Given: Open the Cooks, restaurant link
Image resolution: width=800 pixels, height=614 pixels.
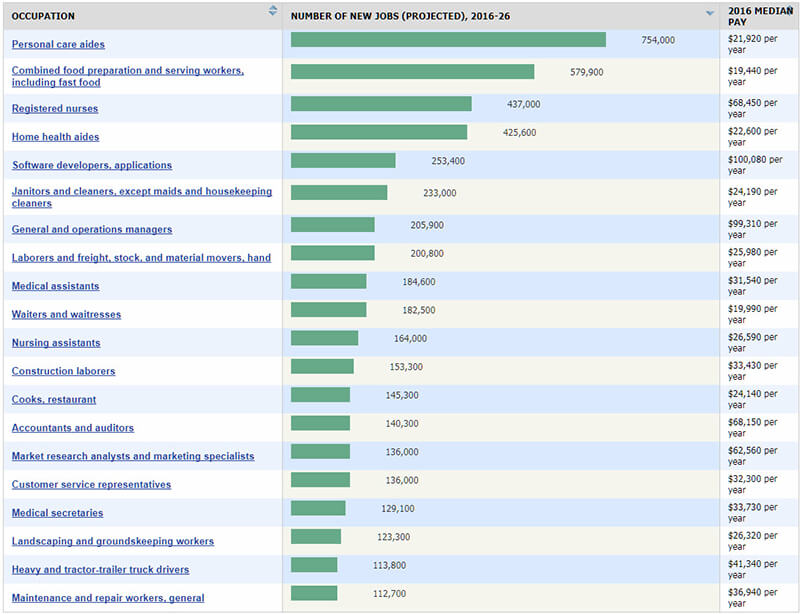Looking at the screenshot, I should pyautogui.click(x=54, y=399).
